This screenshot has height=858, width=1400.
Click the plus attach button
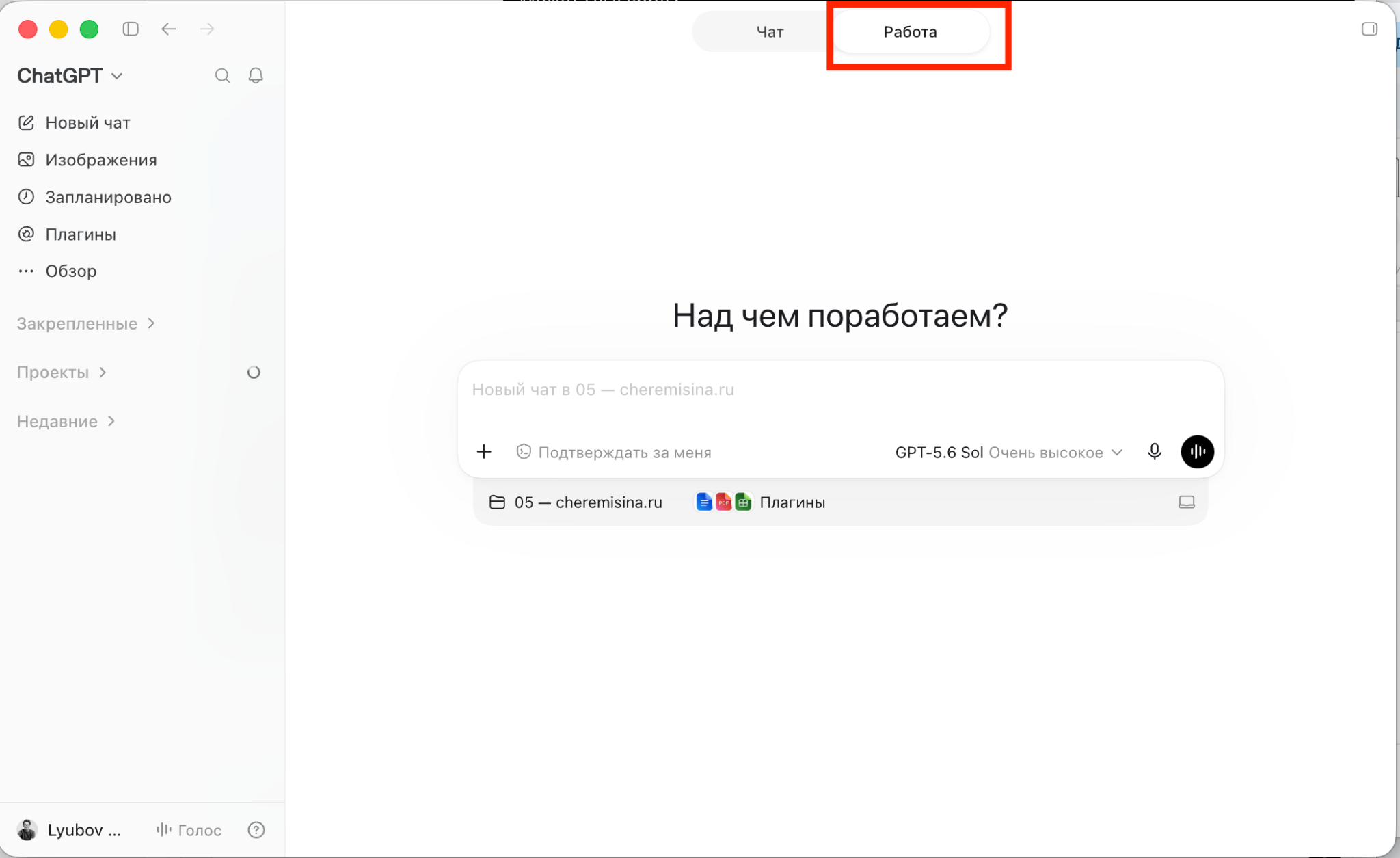coord(484,451)
